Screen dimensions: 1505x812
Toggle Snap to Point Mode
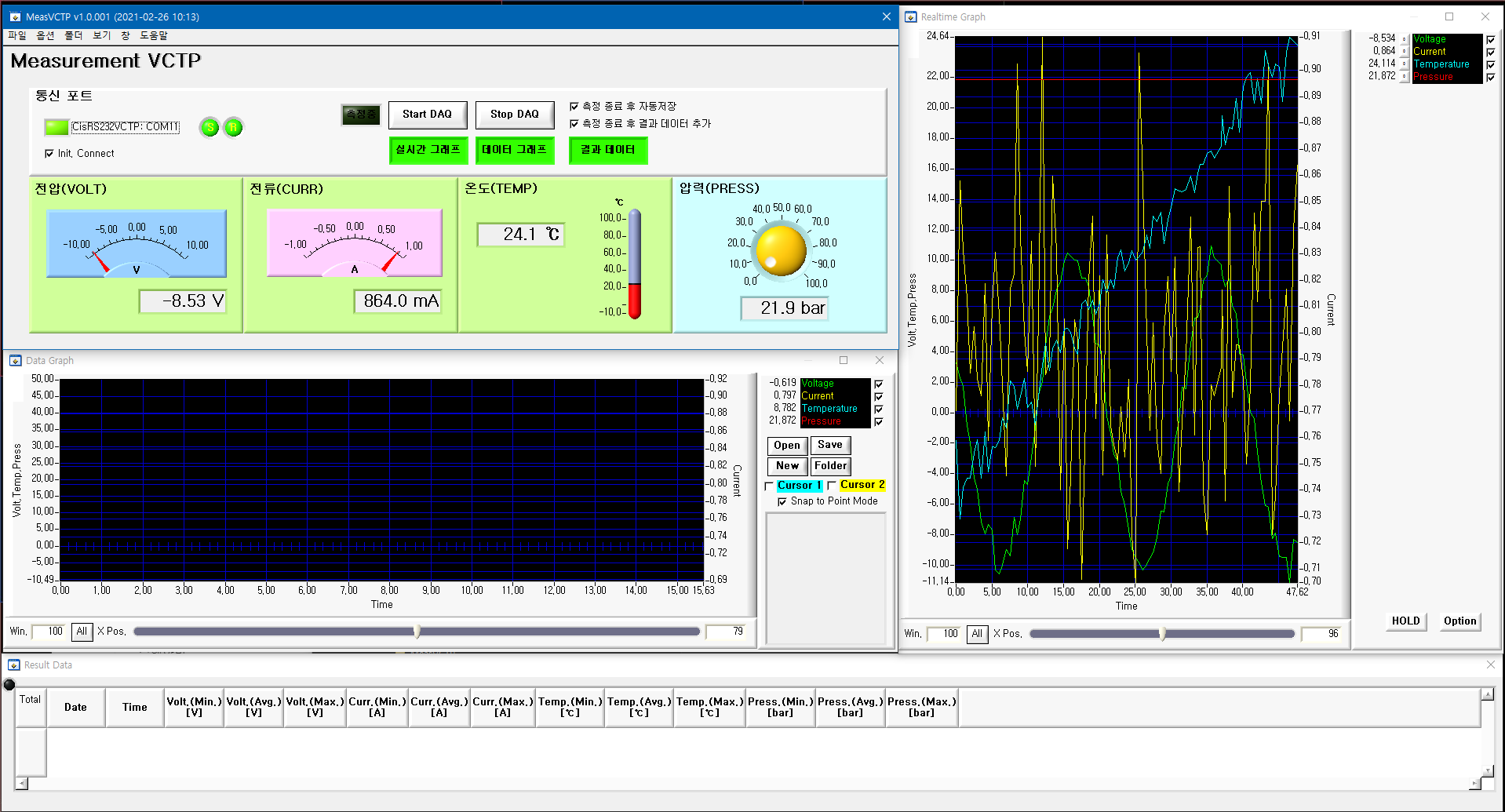[x=782, y=501]
